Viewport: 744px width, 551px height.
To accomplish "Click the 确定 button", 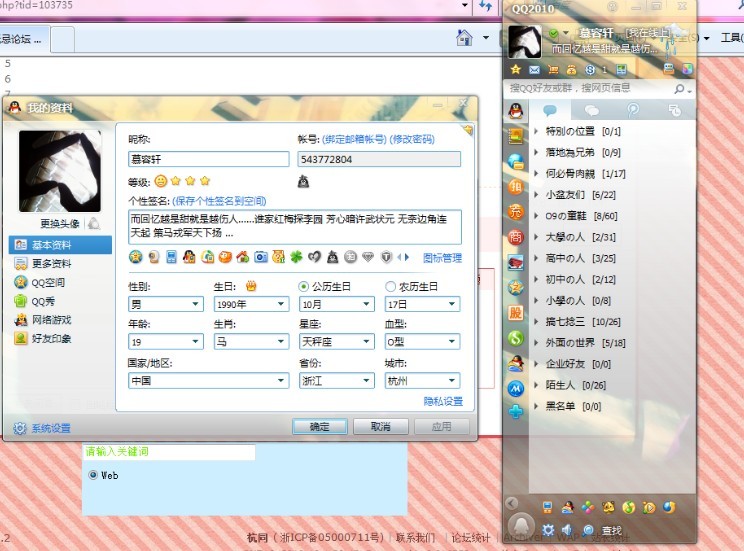I will point(319,427).
